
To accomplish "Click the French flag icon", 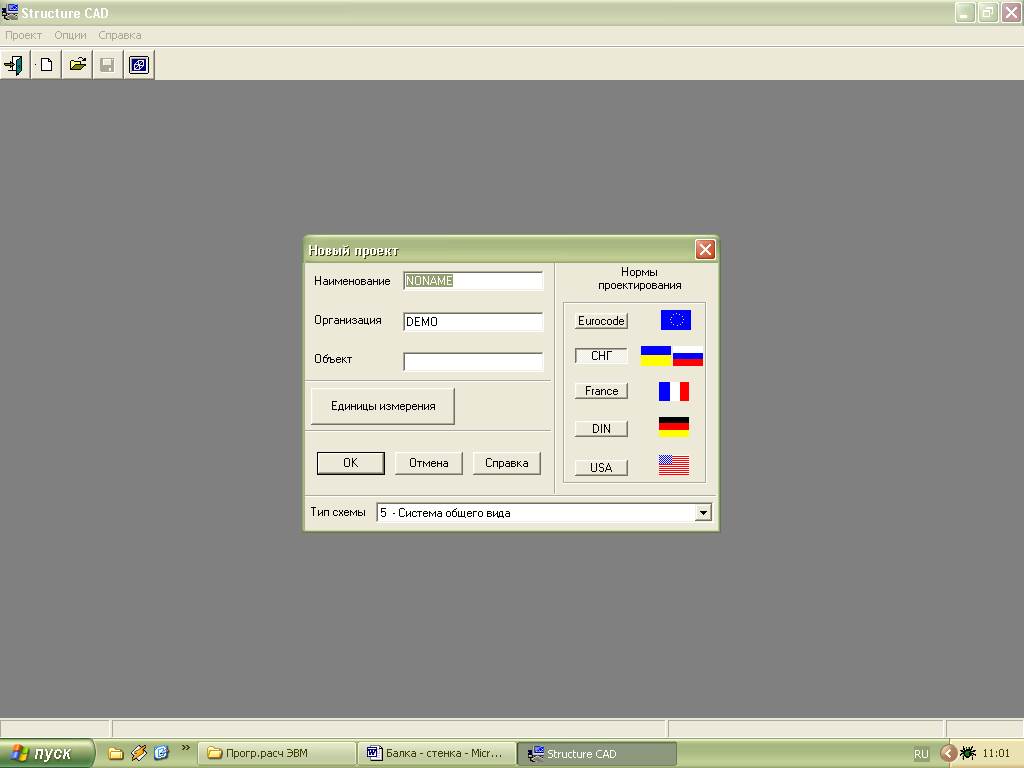I will 674,391.
